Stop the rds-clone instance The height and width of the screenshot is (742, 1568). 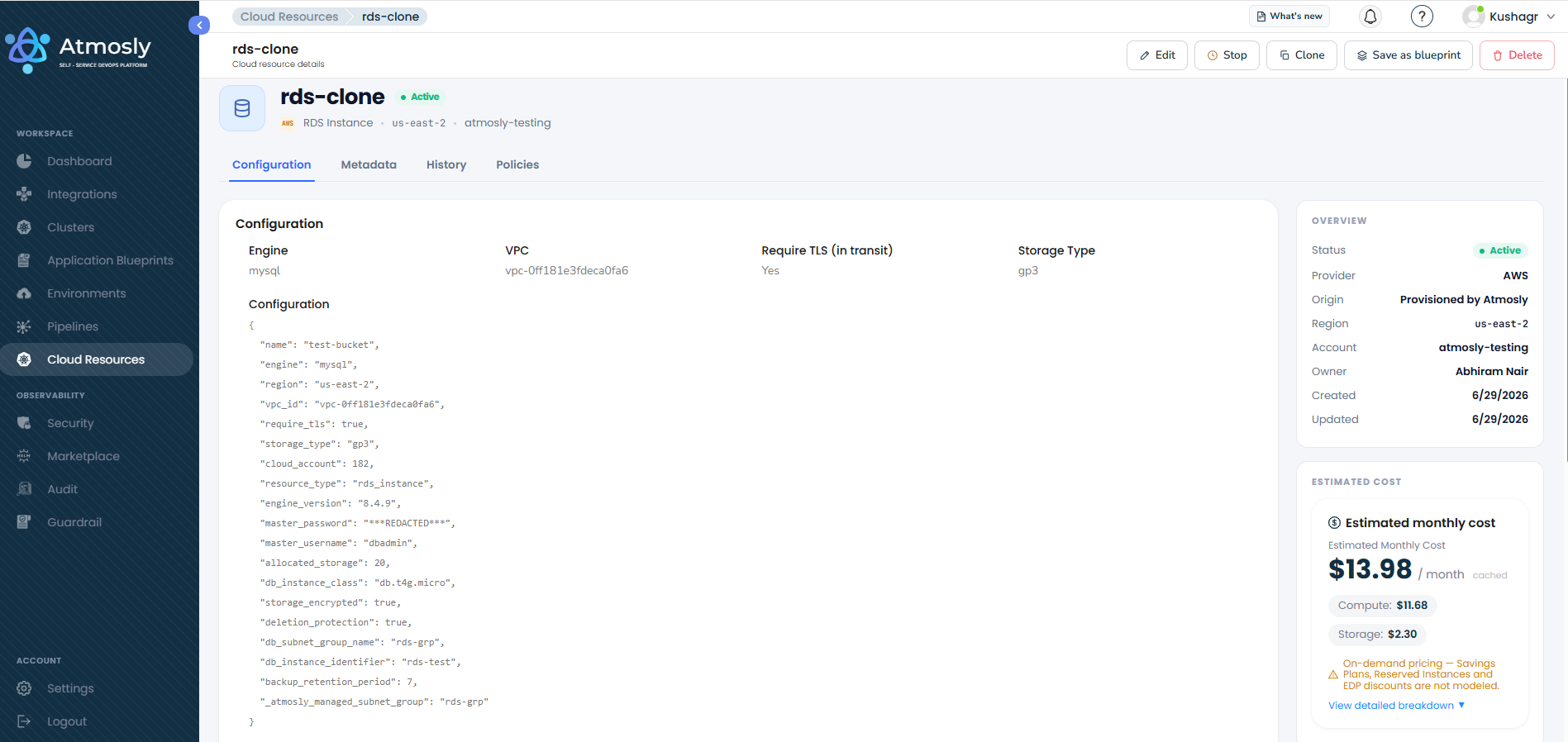pyautogui.click(x=1227, y=55)
